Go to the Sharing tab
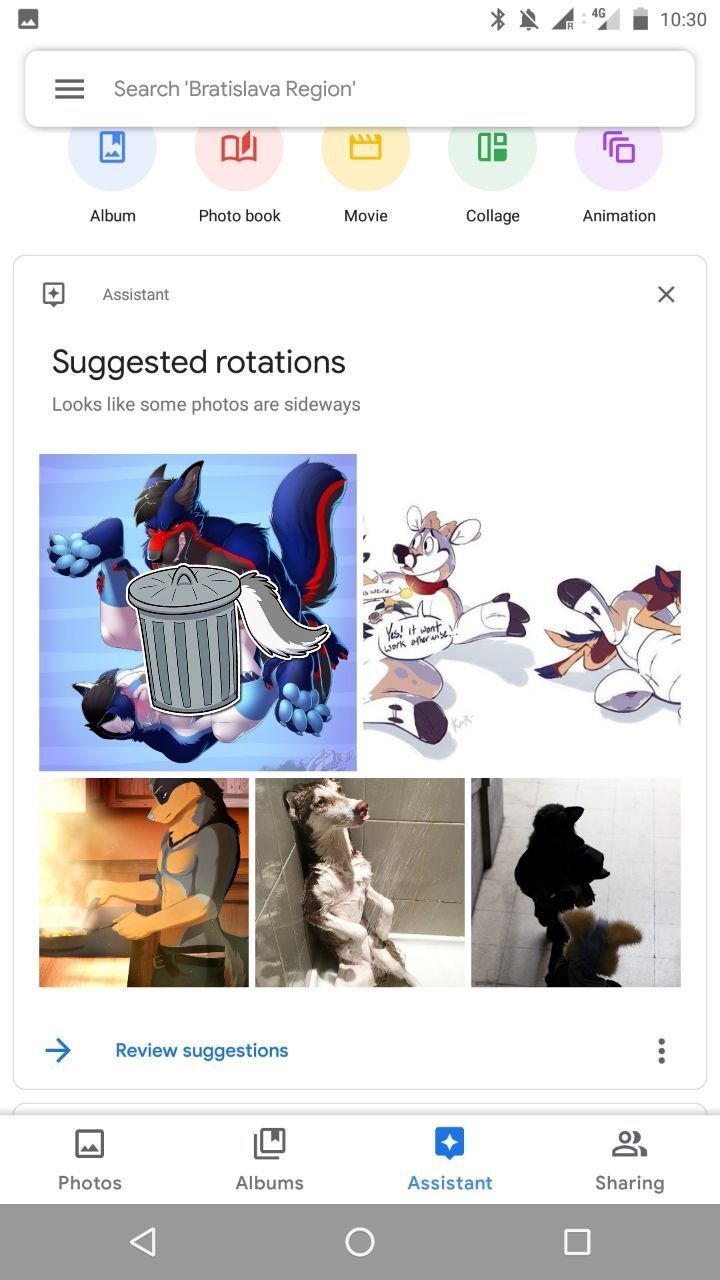The width and height of the screenshot is (720, 1280). click(630, 1159)
